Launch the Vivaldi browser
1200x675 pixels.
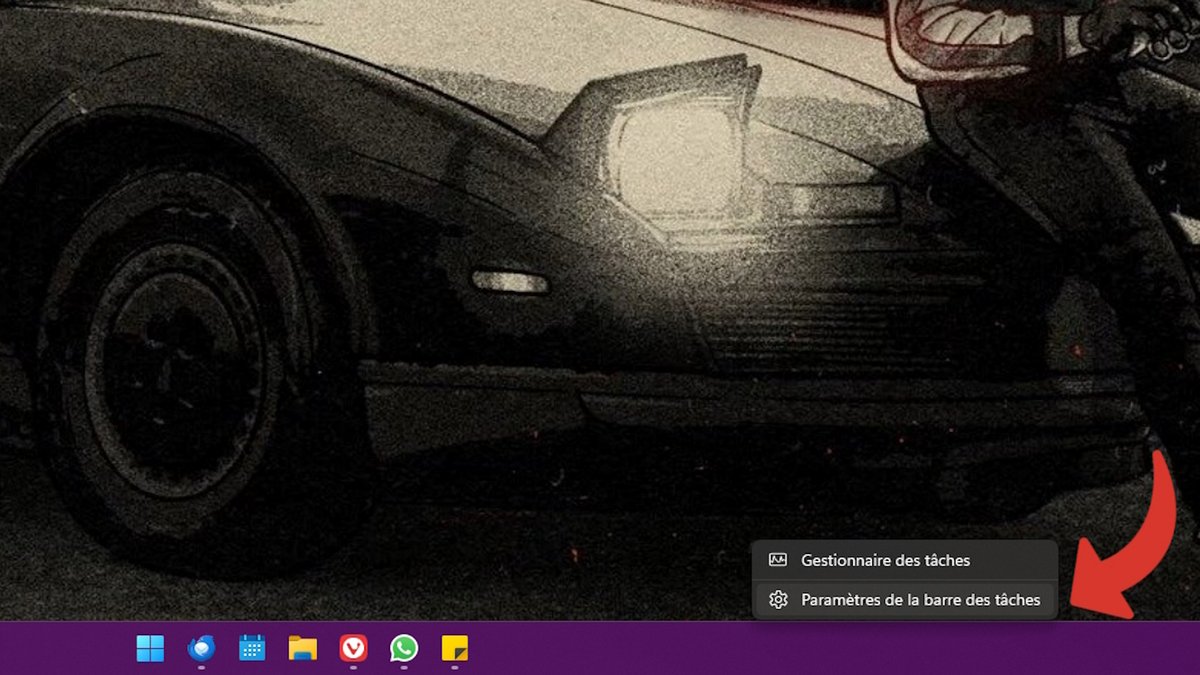[353, 649]
